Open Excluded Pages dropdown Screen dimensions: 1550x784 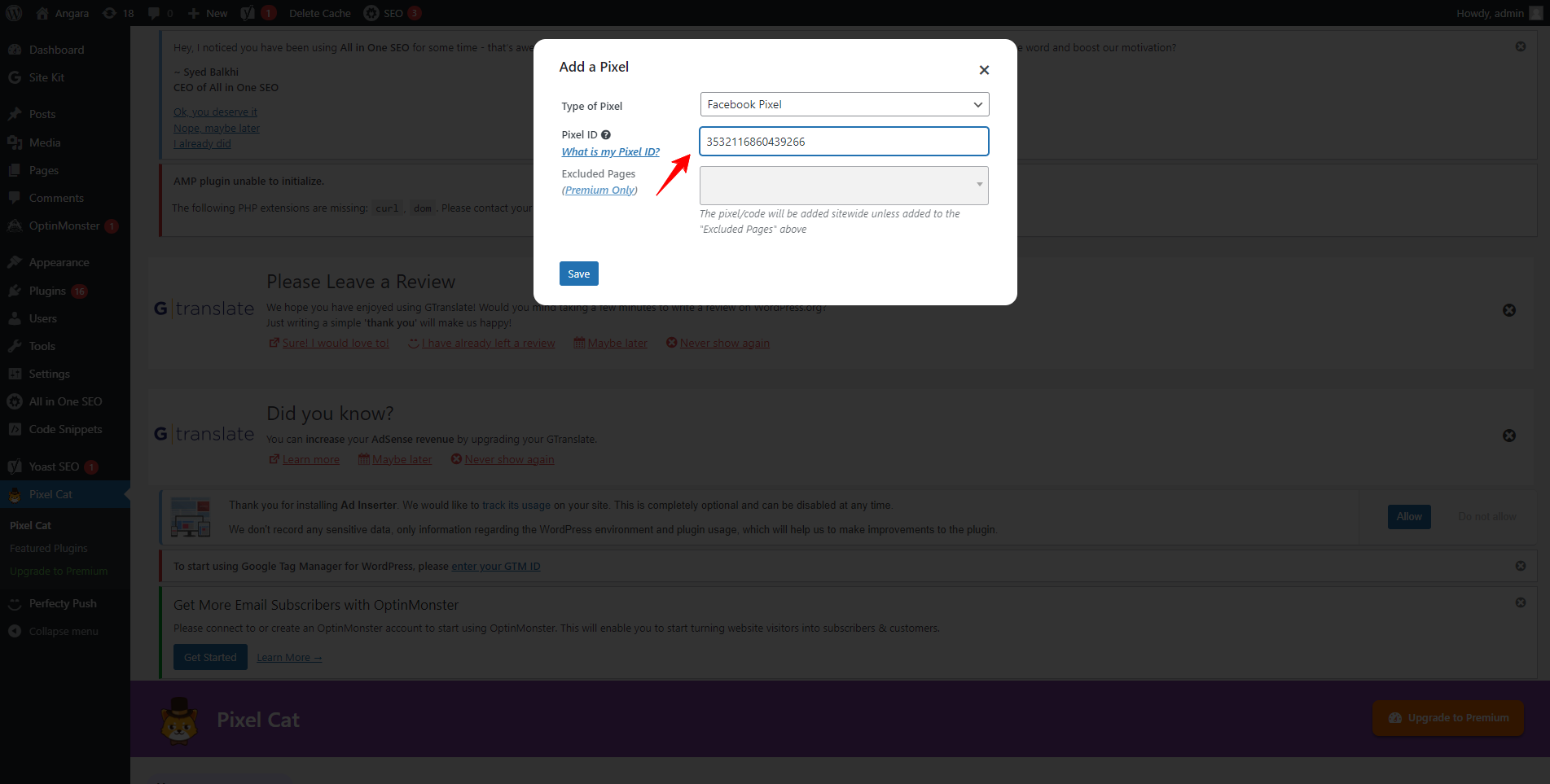tap(845, 186)
